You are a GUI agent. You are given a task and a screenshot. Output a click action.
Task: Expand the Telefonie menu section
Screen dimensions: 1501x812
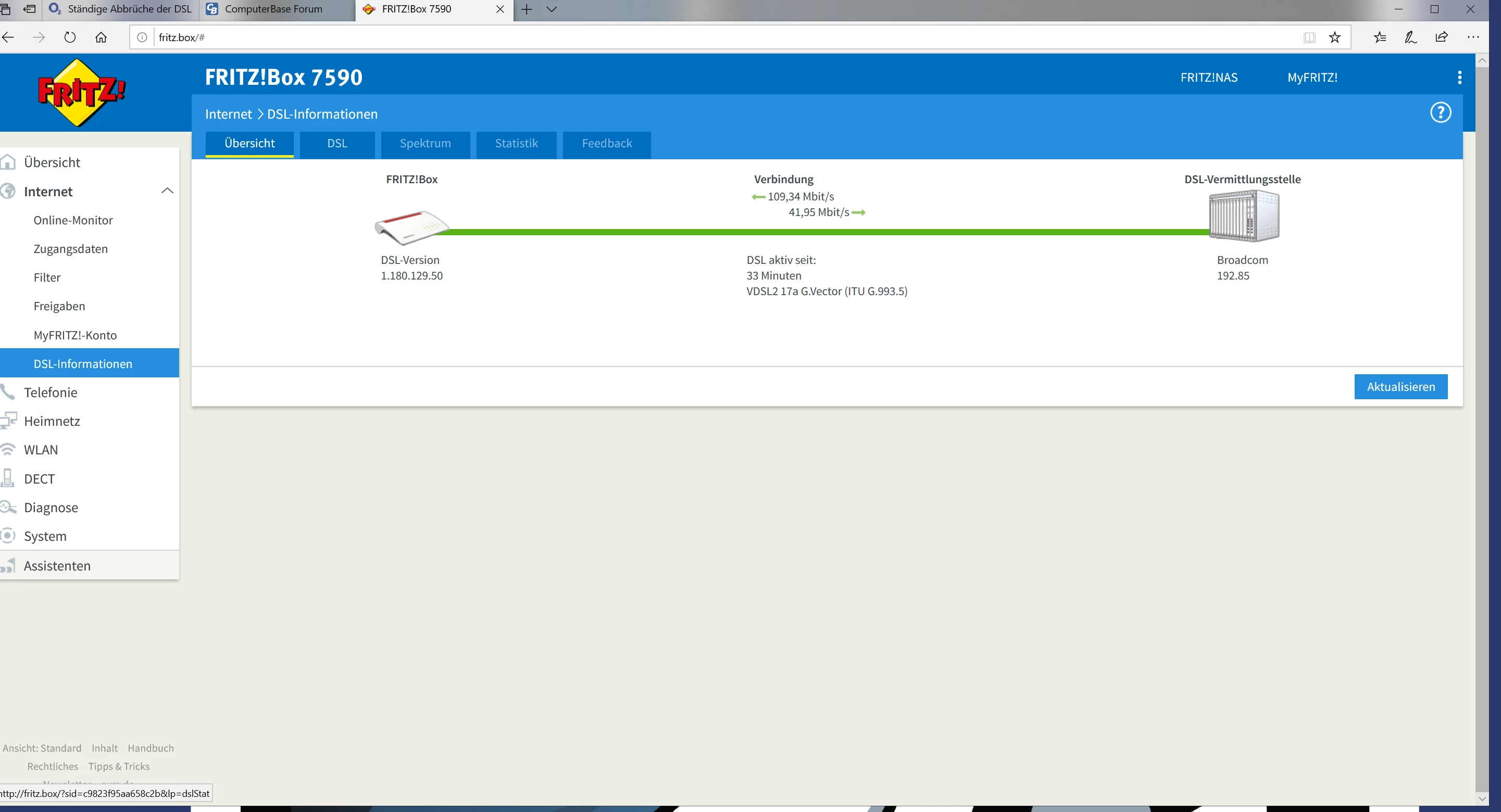tap(50, 392)
